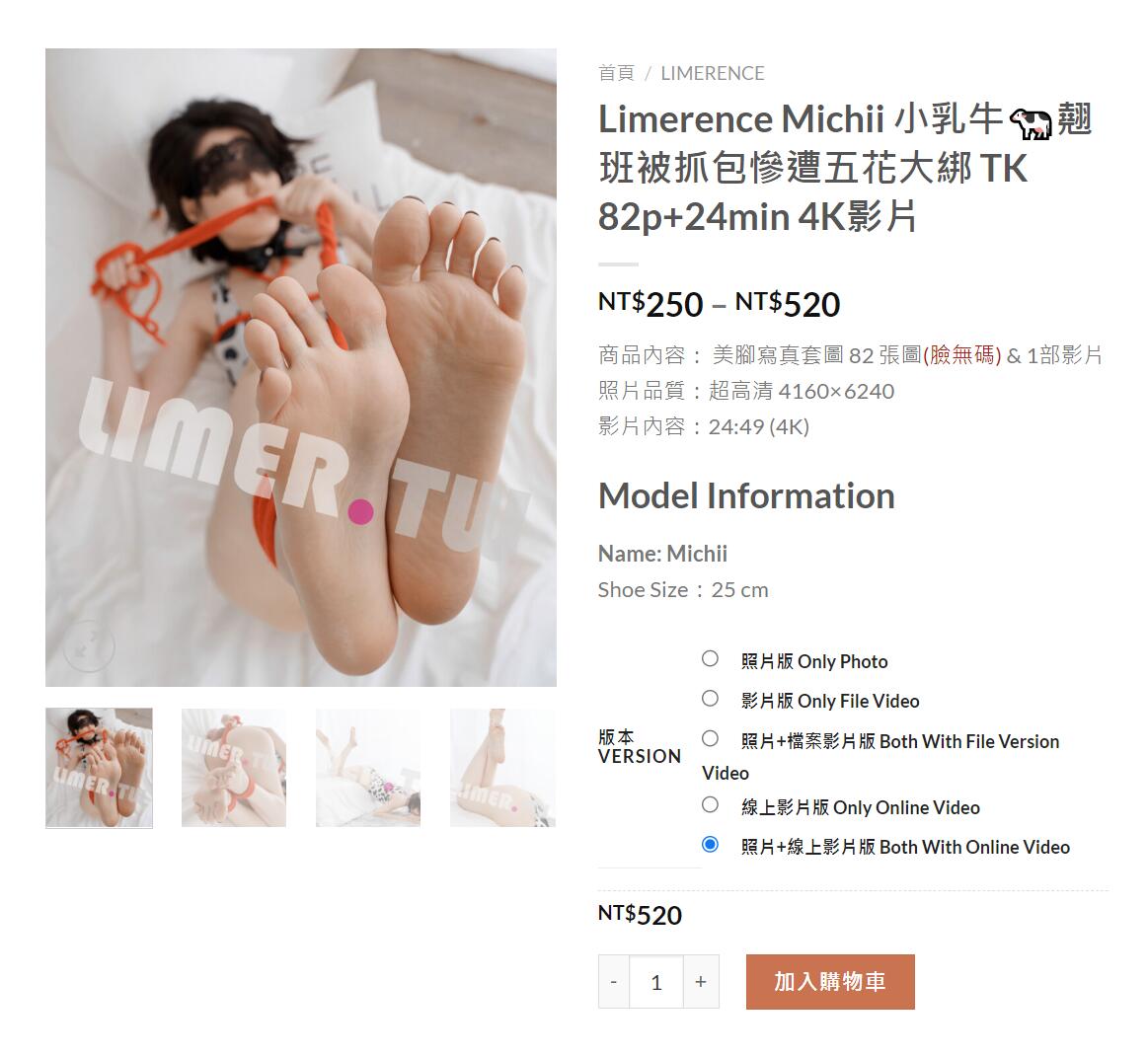
Task: Click the image zoom expand icon
Action: pyautogui.click(x=89, y=646)
